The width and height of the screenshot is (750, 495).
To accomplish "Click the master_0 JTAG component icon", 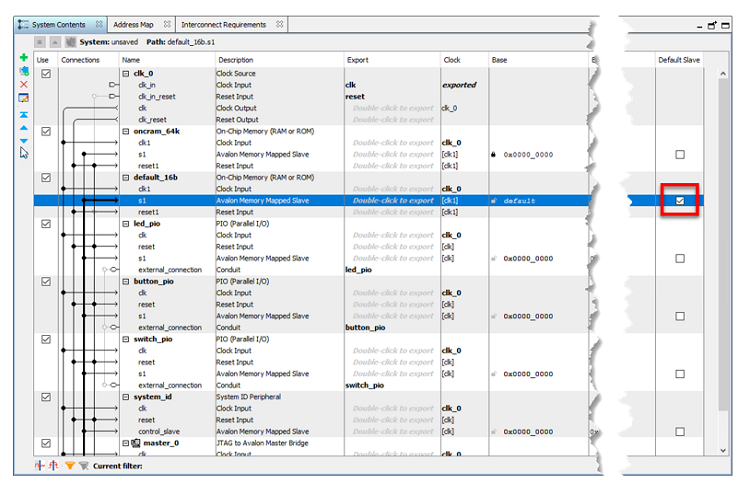I will pos(136,443).
